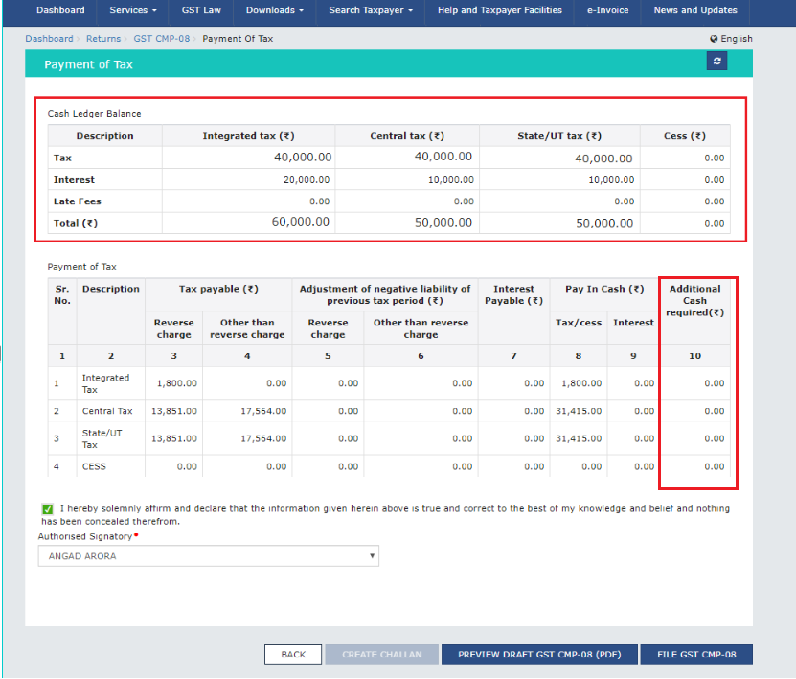The height and width of the screenshot is (679, 796).
Task: Expand the Search Taxpayer menu
Action: pos(371,10)
